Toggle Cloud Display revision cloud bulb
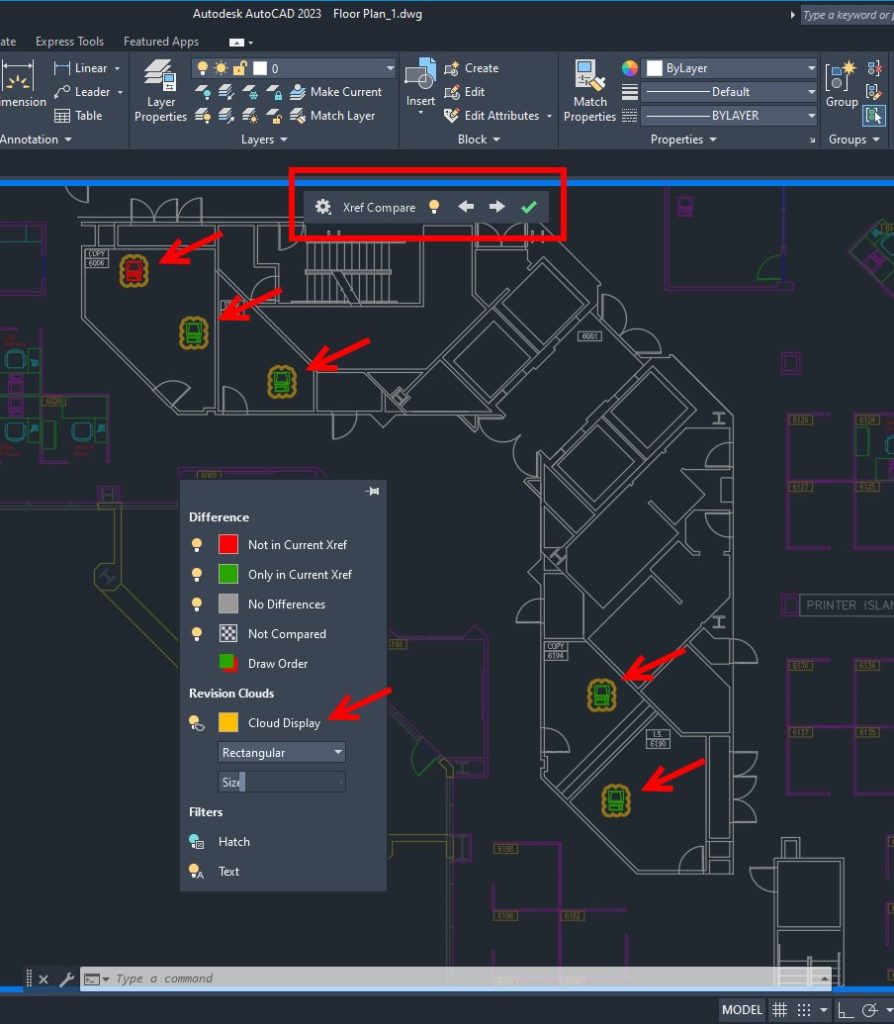The height and width of the screenshot is (1024, 894). [197, 723]
